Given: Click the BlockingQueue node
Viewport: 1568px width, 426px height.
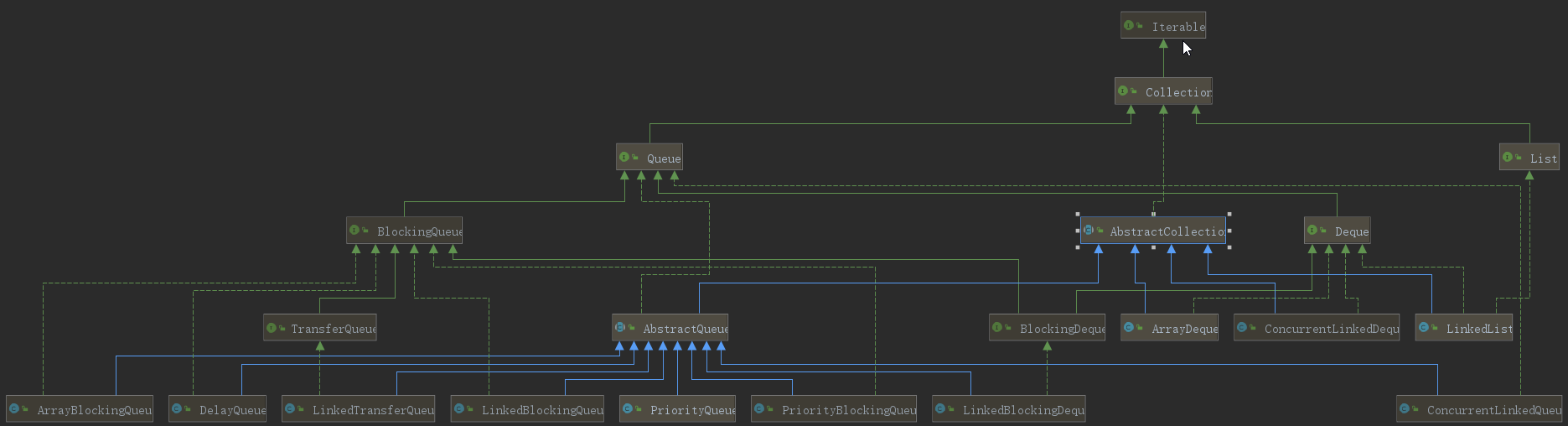Looking at the screenshot, I should coord(404,231).
